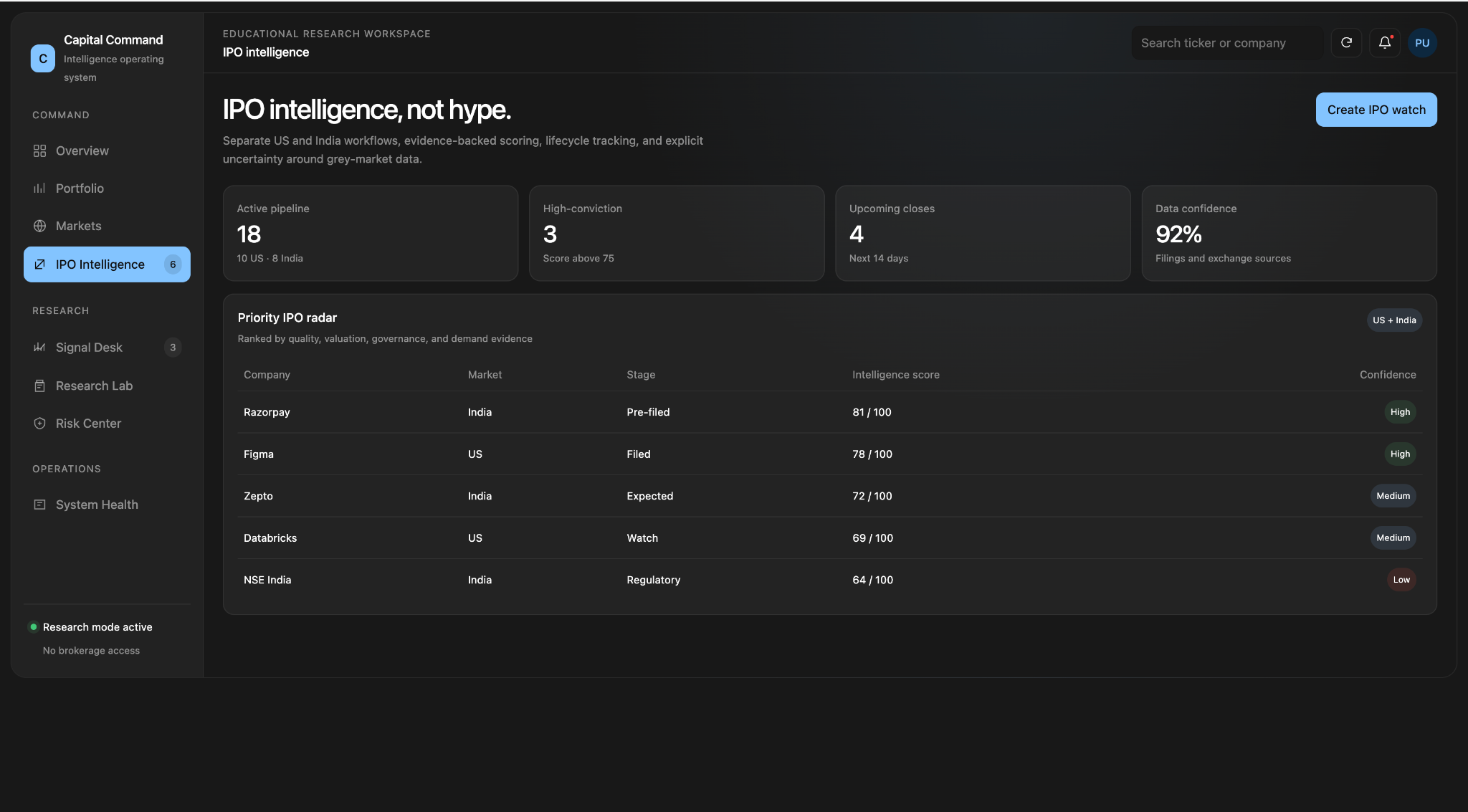Open the Overview page
This screenshot has width=1468, height=812.
click(107, 151)
